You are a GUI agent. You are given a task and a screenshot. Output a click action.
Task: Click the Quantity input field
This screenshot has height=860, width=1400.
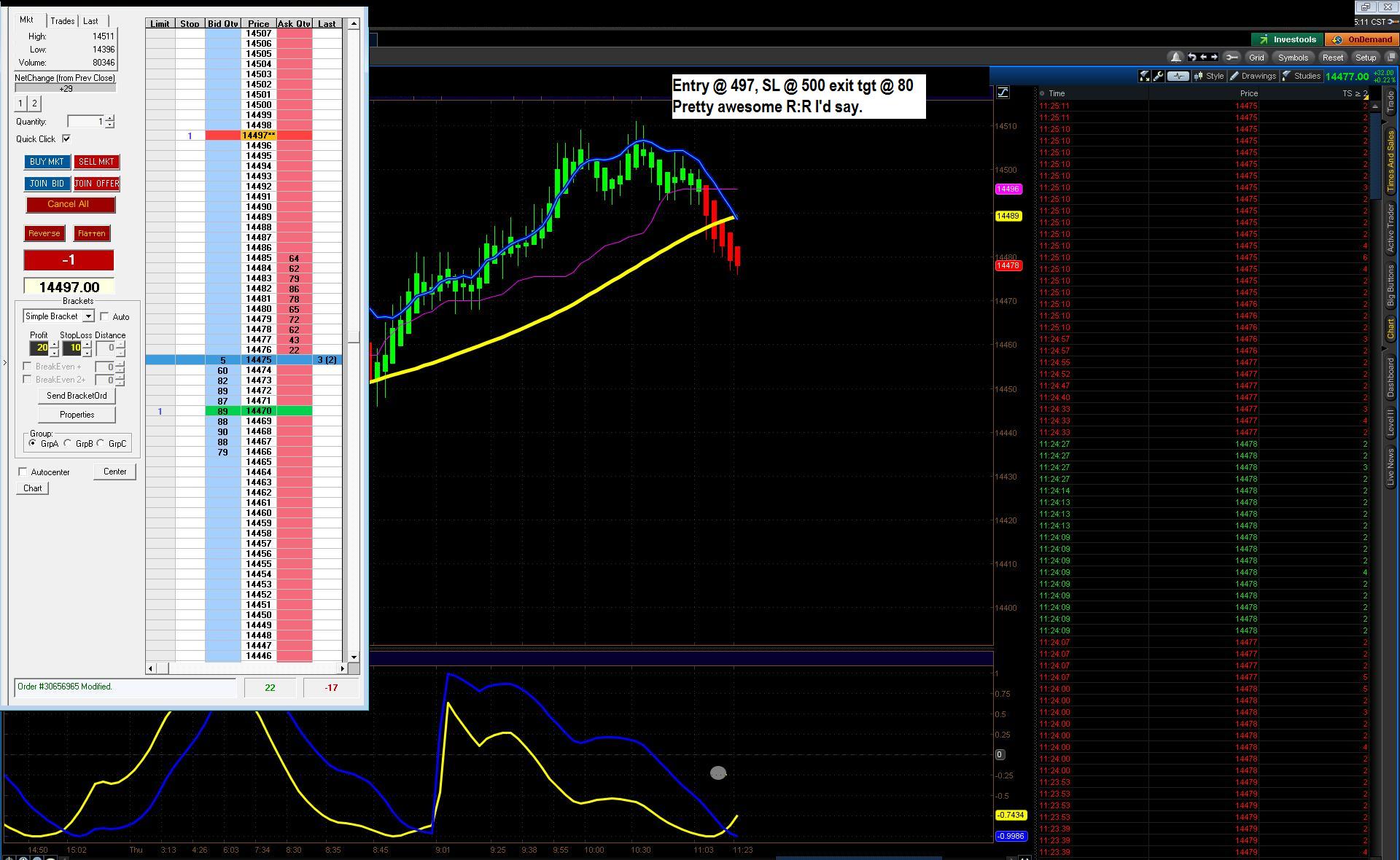coord(86,122)
